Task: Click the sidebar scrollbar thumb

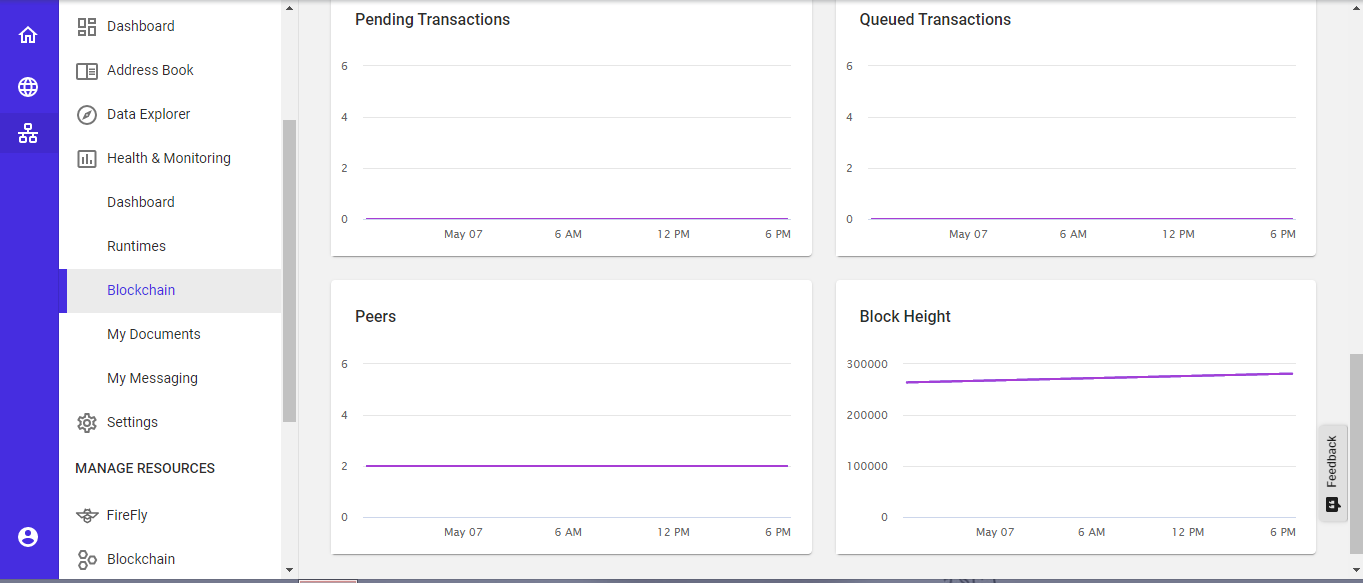Action: click(290, 271)
